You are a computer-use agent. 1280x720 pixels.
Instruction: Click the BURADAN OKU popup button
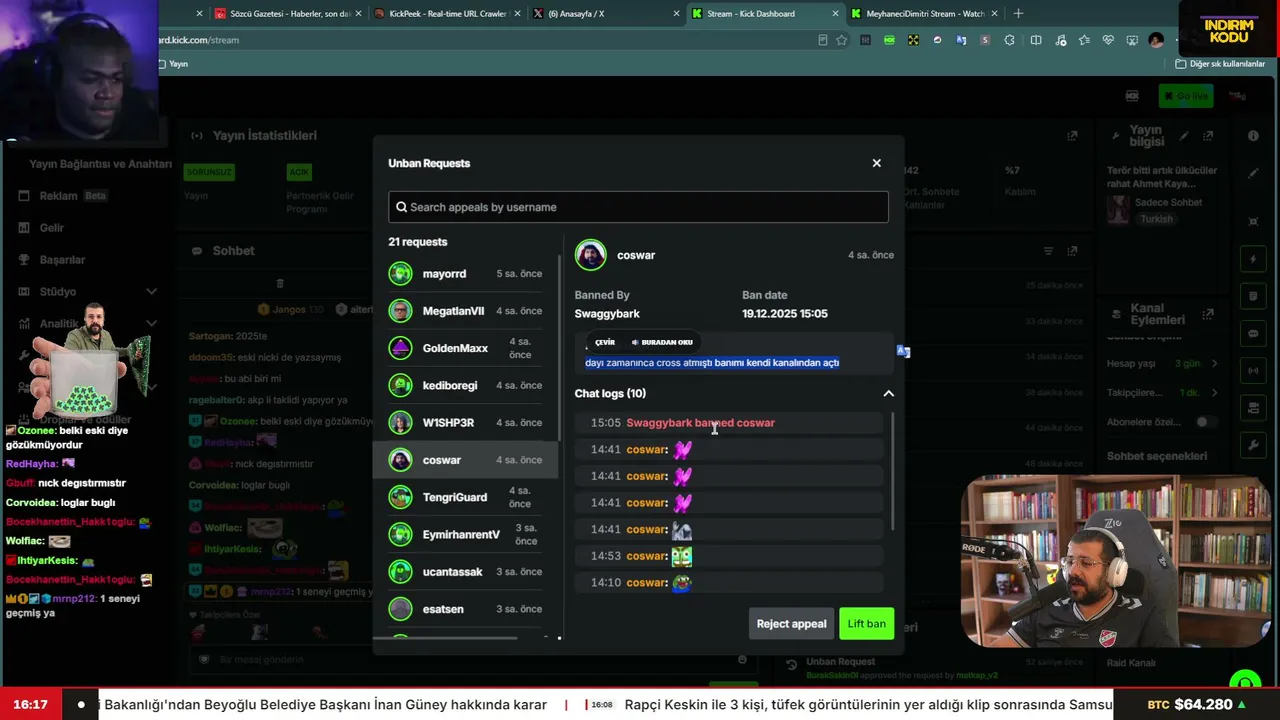(662, 342)
